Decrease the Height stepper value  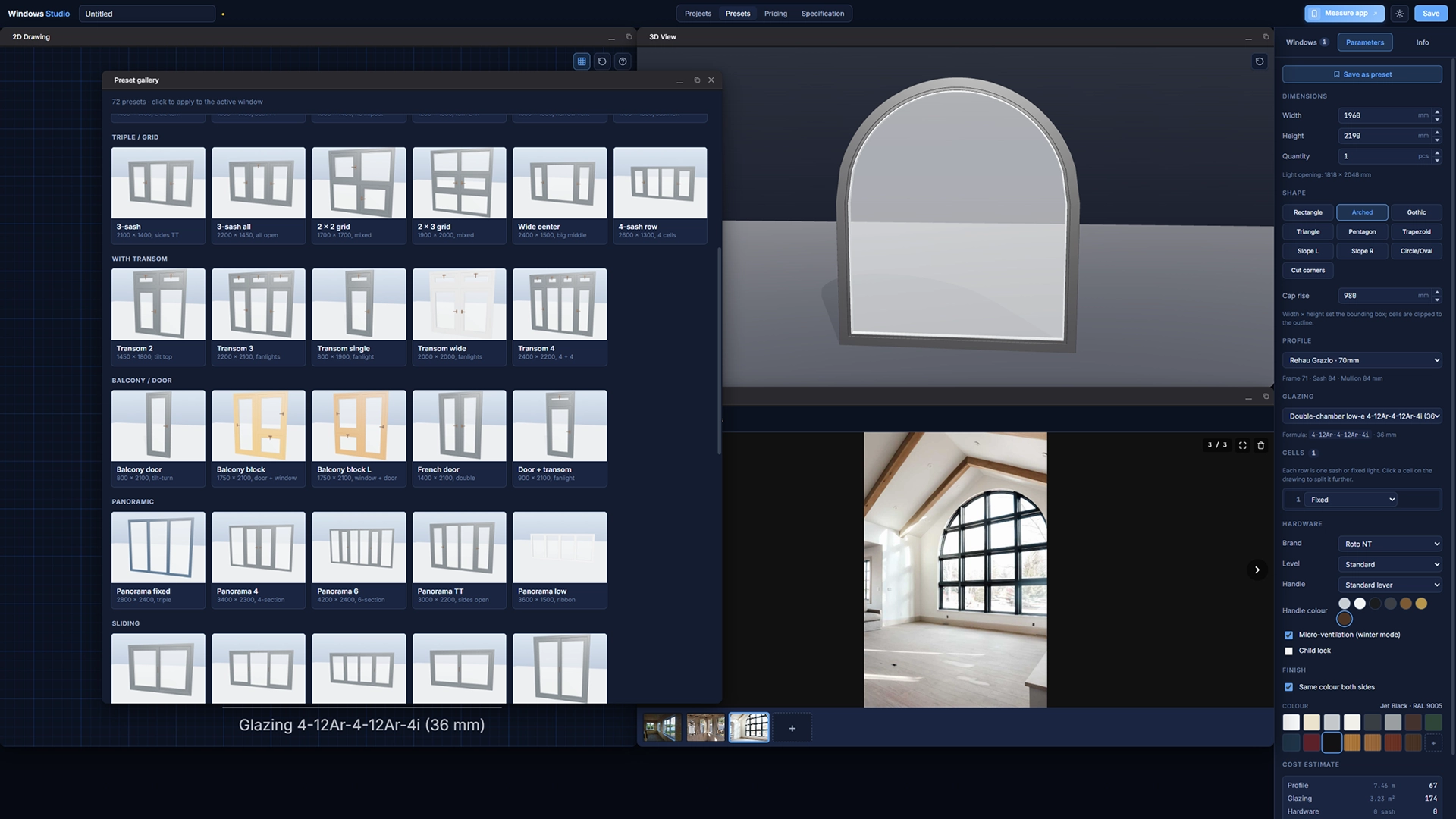click(1437, 140)
